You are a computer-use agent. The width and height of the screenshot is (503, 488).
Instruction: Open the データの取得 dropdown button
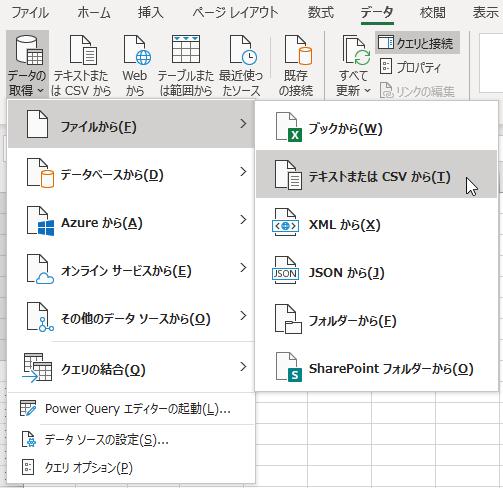[x=27, y=64]
